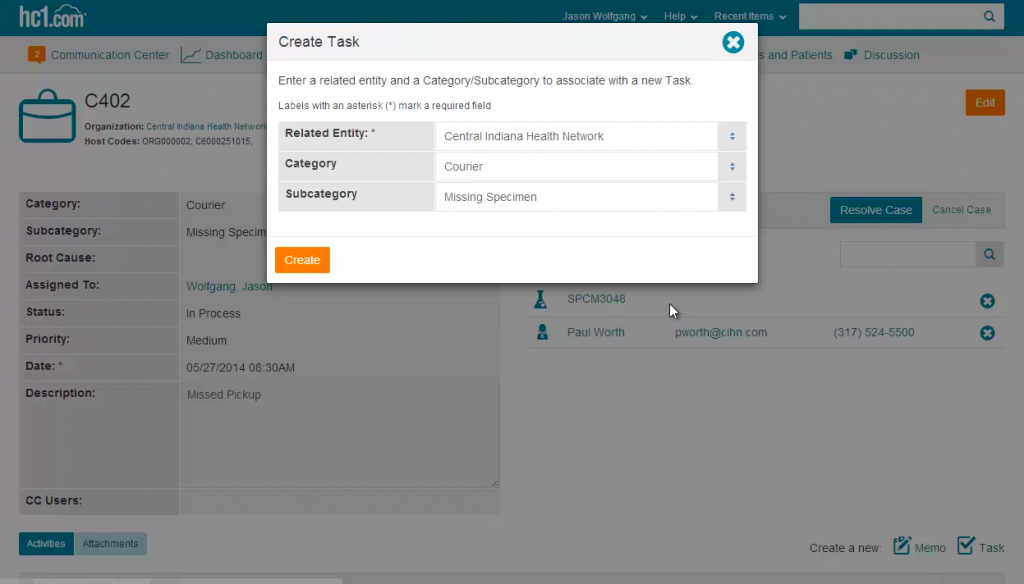Expand the Category dropdown showing Courier
The image size is (1024, 584).
tap(590, 167)
